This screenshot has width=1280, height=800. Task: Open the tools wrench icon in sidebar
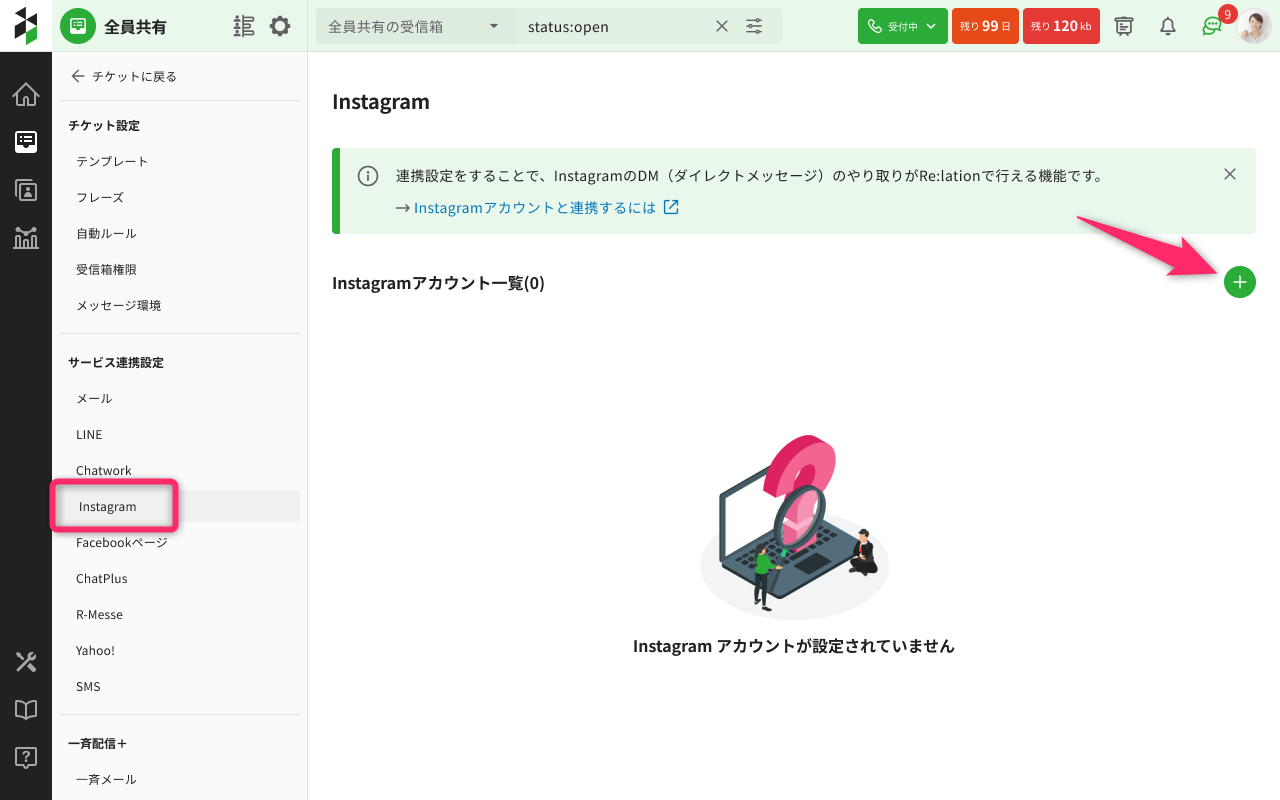26,661
